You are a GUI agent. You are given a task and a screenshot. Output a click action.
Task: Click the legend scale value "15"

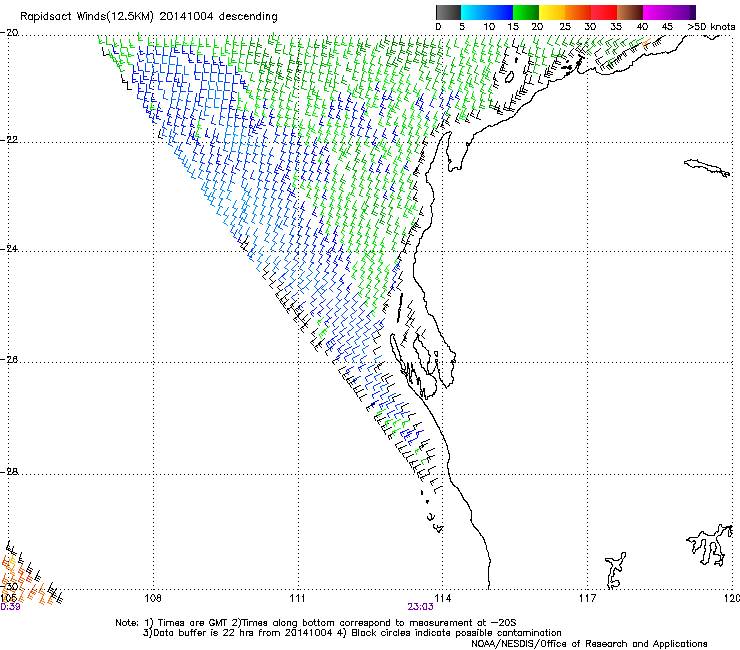click(513, 27)
